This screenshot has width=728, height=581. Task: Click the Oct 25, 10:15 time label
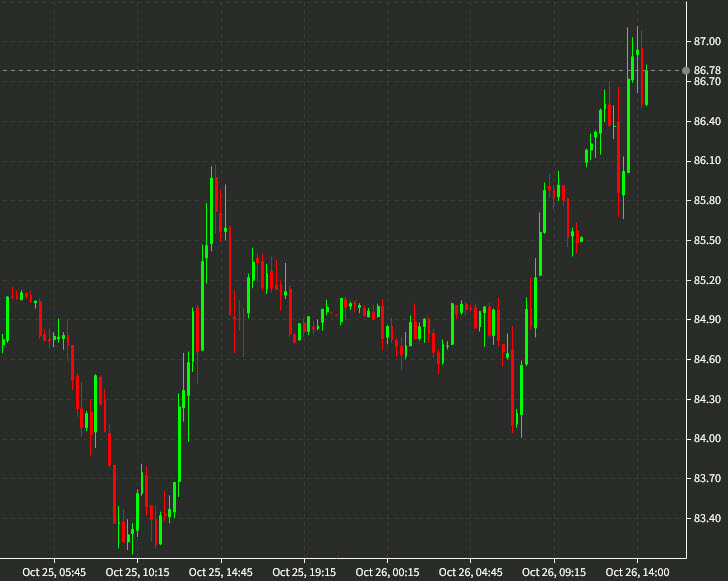[x=137, y=572]
